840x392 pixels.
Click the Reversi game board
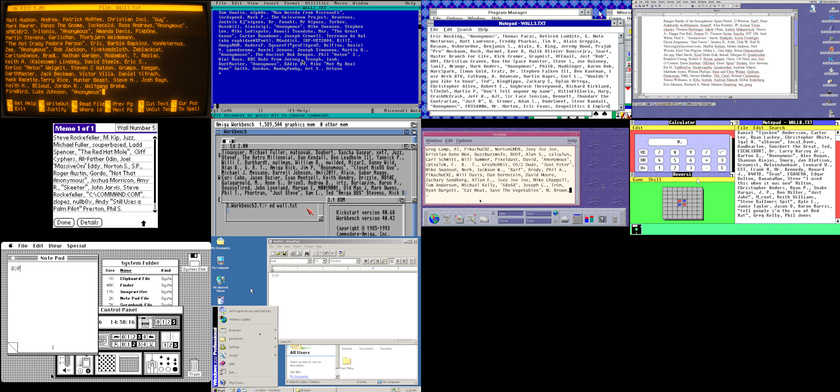point(683,203)
